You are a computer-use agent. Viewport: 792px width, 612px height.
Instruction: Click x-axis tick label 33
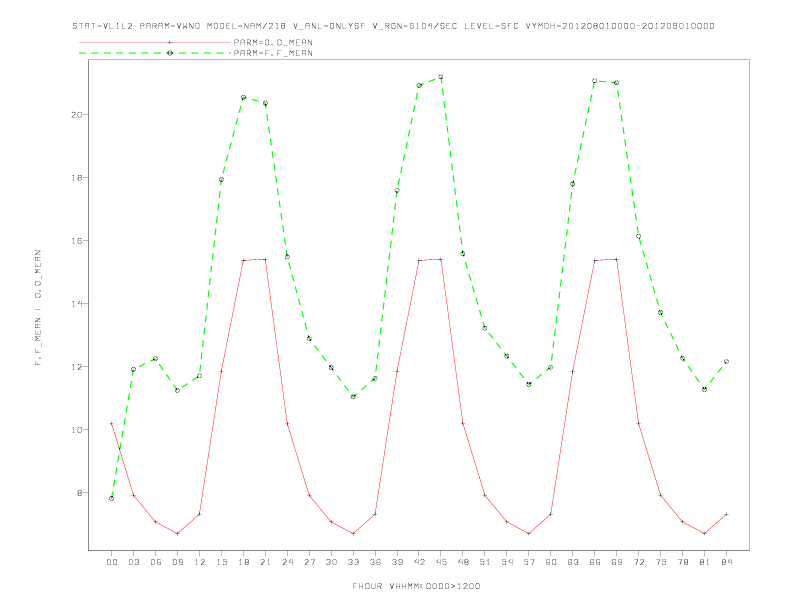(x=353, y=562)
